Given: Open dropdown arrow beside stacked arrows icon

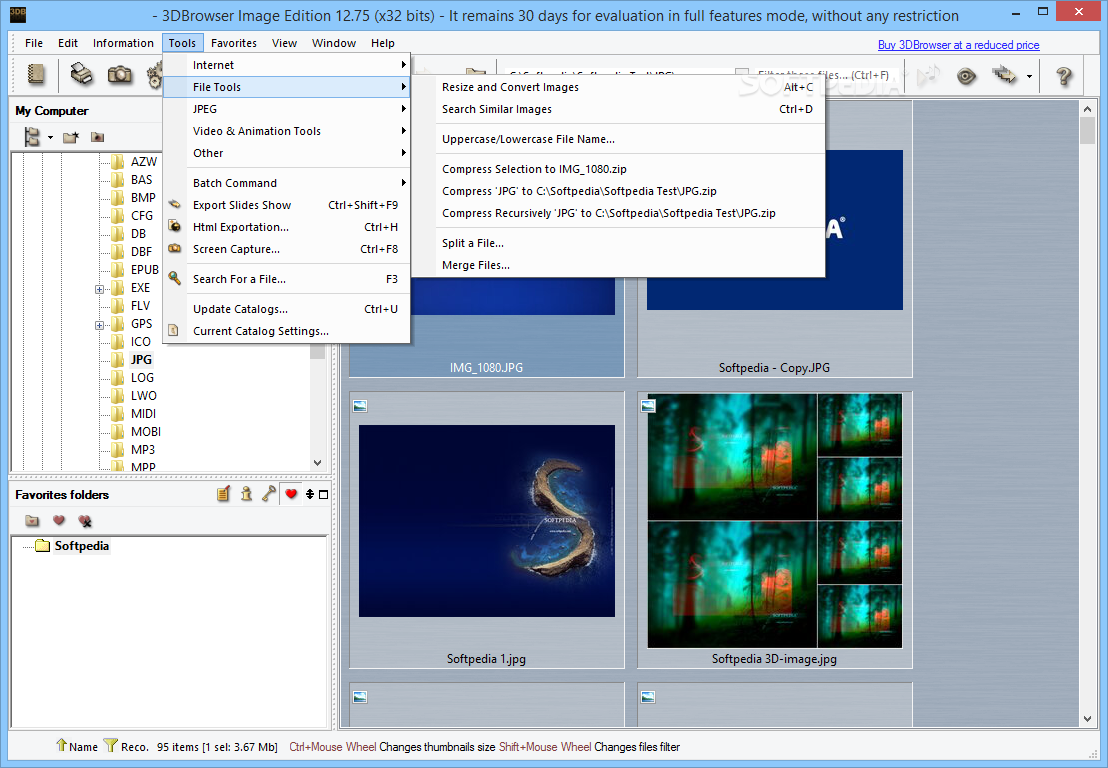Looking at the screenshot, I should click(1029, 76).
